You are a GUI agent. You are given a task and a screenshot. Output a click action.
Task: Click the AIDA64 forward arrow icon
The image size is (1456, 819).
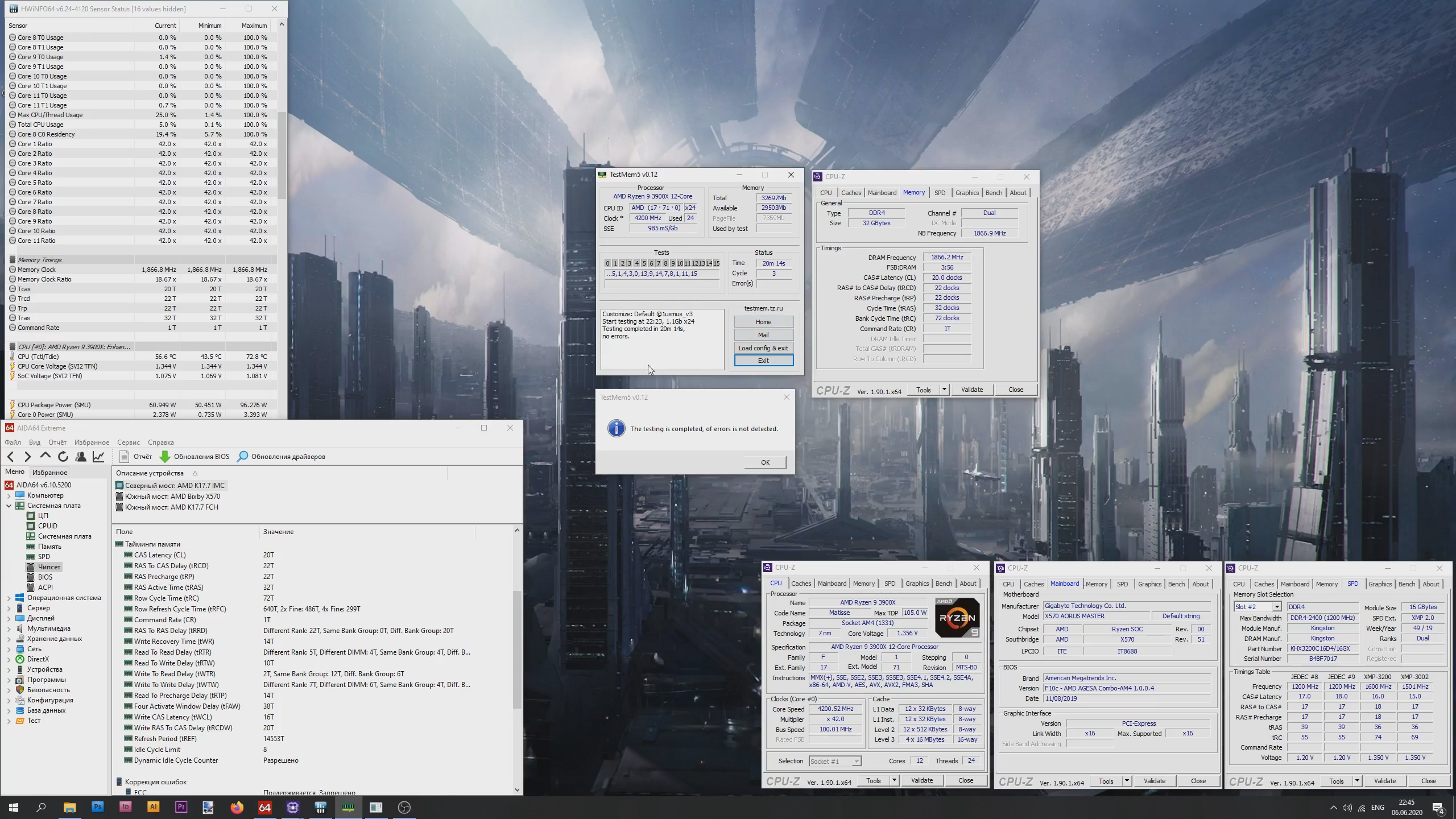tap(27, 456)
